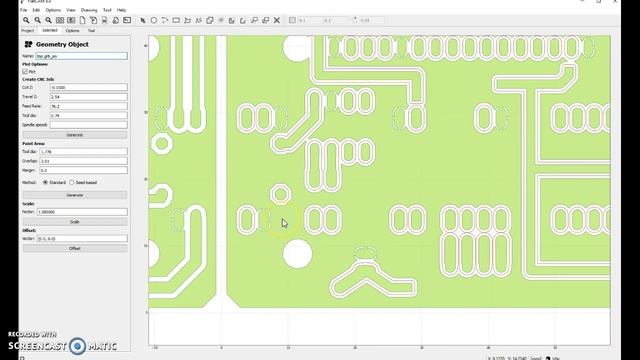This screenshot has height=360, width=640.
Task: Click the Overlap input field
Action: tap(84, 161)
